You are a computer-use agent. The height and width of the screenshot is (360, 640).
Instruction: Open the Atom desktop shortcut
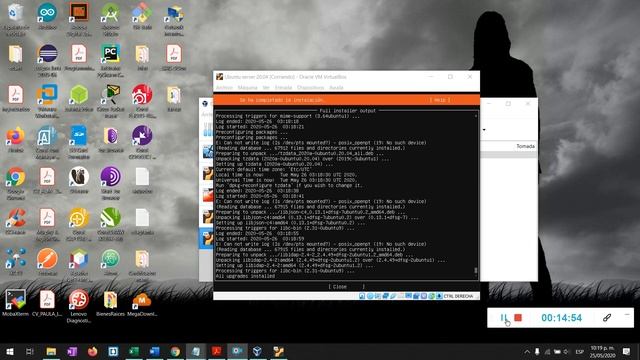[x=111, y=262]
